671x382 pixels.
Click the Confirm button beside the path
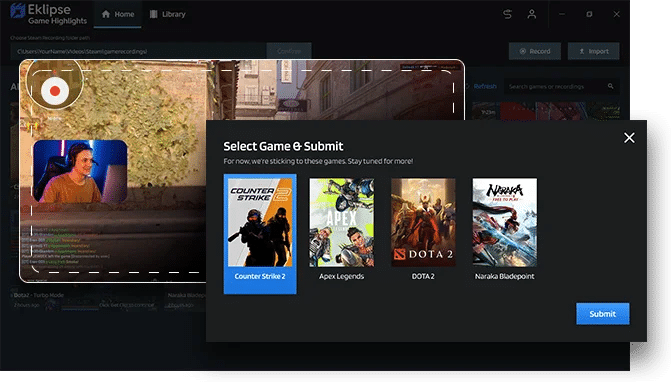coord(289,51)
